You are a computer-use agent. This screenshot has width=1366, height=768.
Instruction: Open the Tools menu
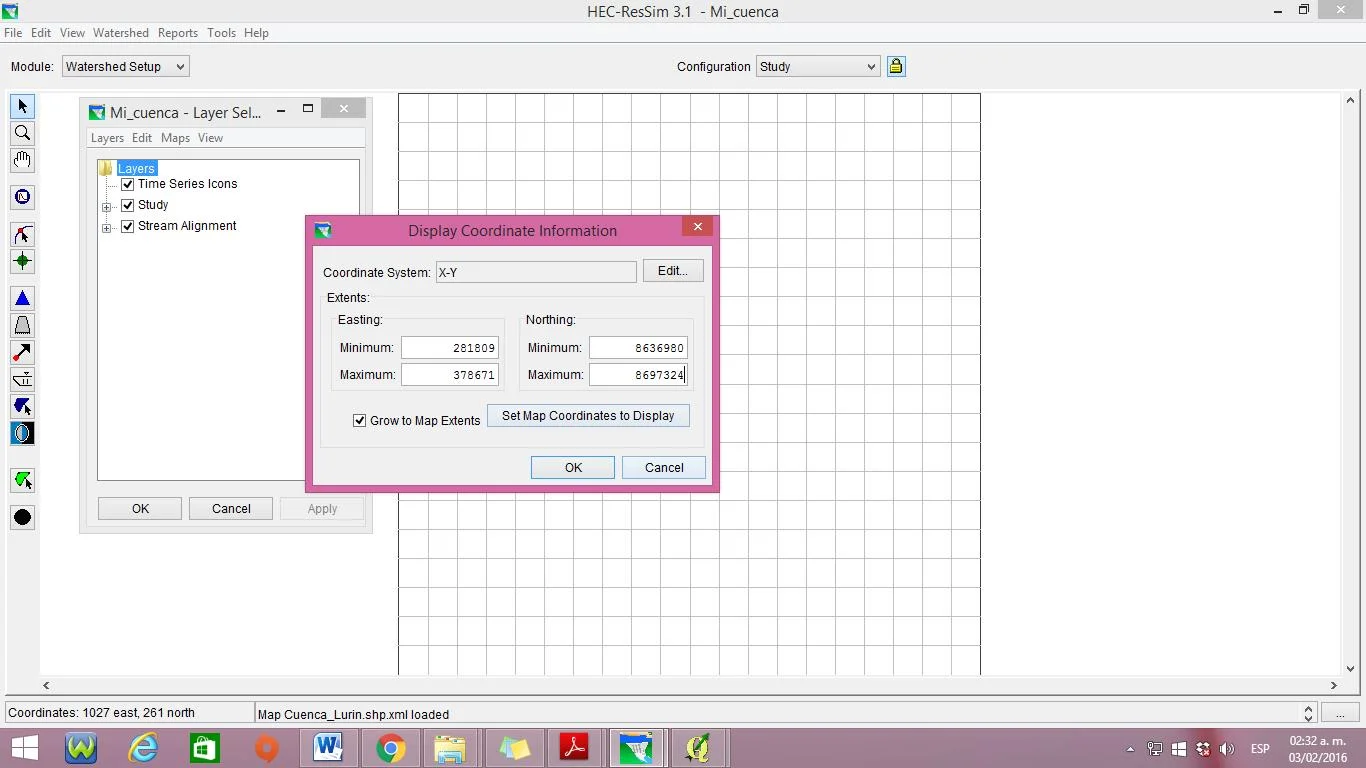pyautogui.click(x=221, y=33)
